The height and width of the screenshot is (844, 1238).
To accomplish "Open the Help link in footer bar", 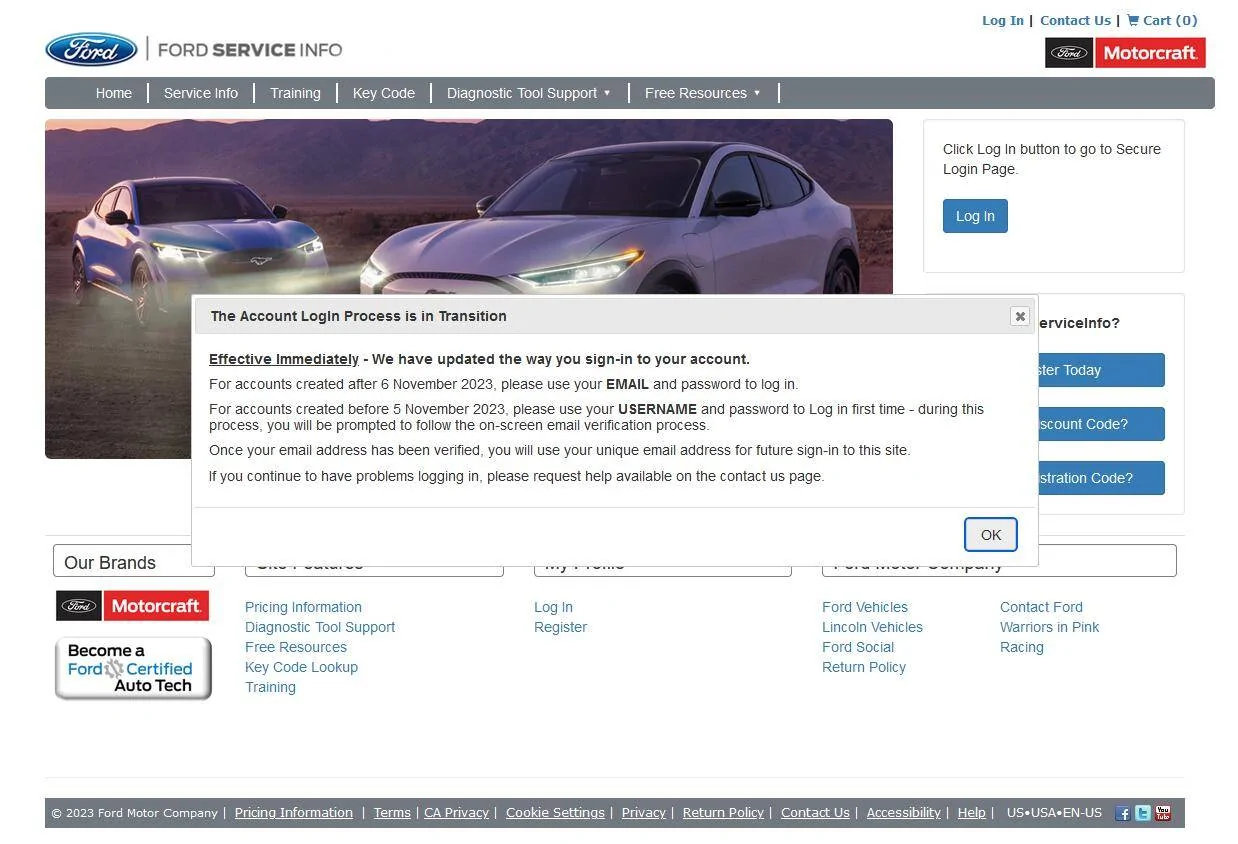I will click(x=971, y=813).
